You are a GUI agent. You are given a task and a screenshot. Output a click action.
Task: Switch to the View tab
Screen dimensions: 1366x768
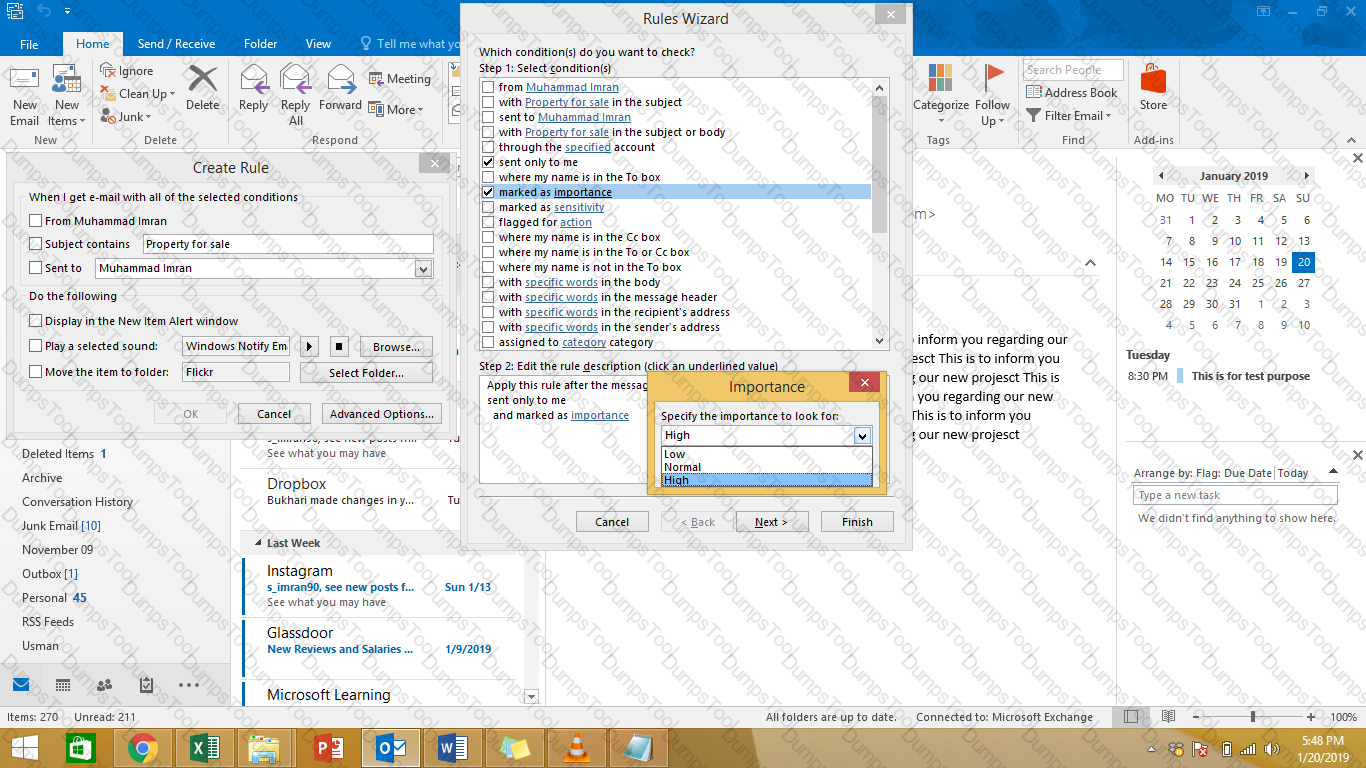tap(318, 44)
